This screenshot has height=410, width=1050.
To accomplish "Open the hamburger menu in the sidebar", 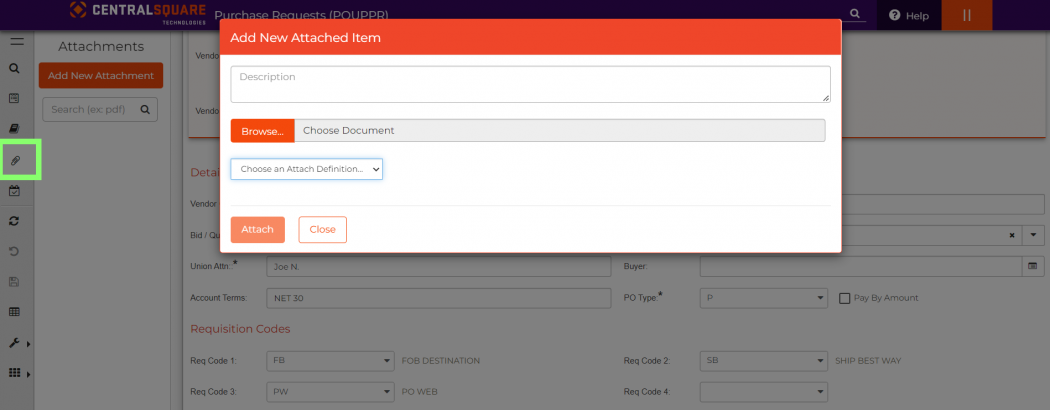I will tap(17, 42).
